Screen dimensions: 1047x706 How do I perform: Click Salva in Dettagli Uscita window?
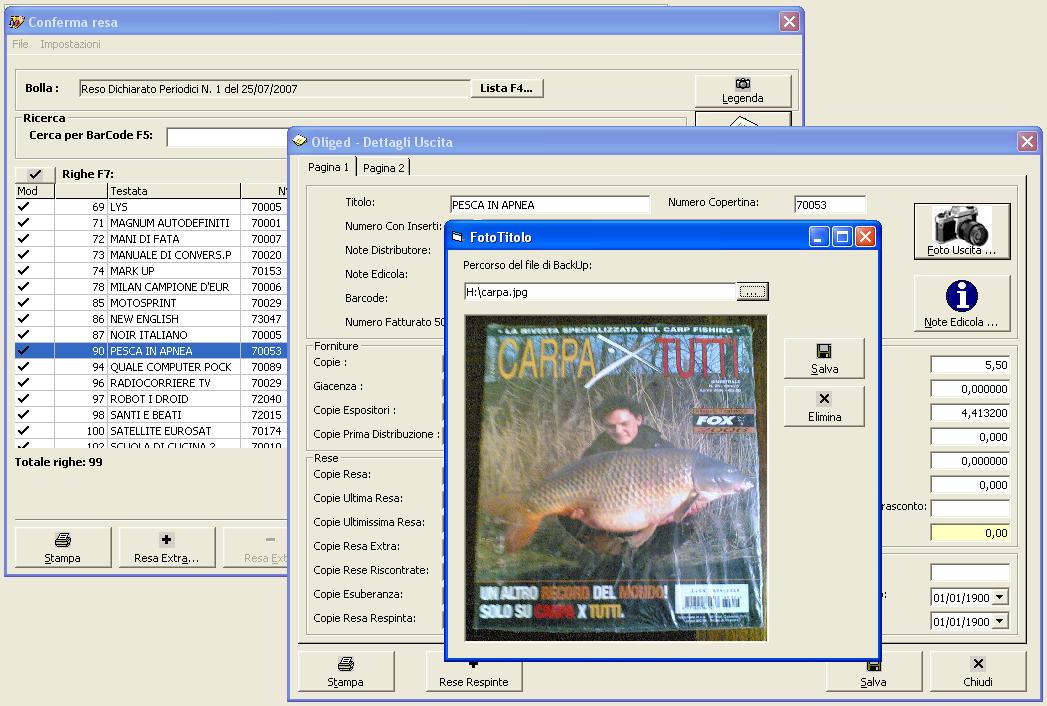point(873,675)
